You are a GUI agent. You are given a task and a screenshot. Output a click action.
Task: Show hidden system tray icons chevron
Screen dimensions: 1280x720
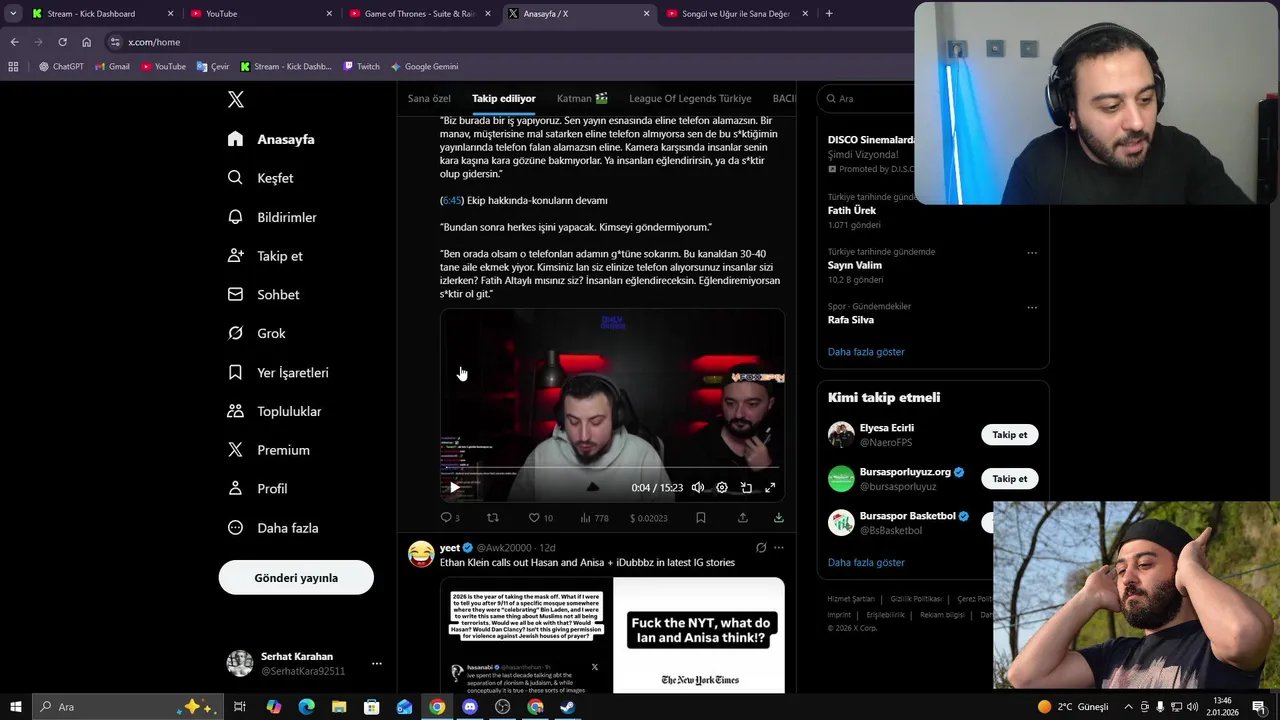(x=1128, y=707)
